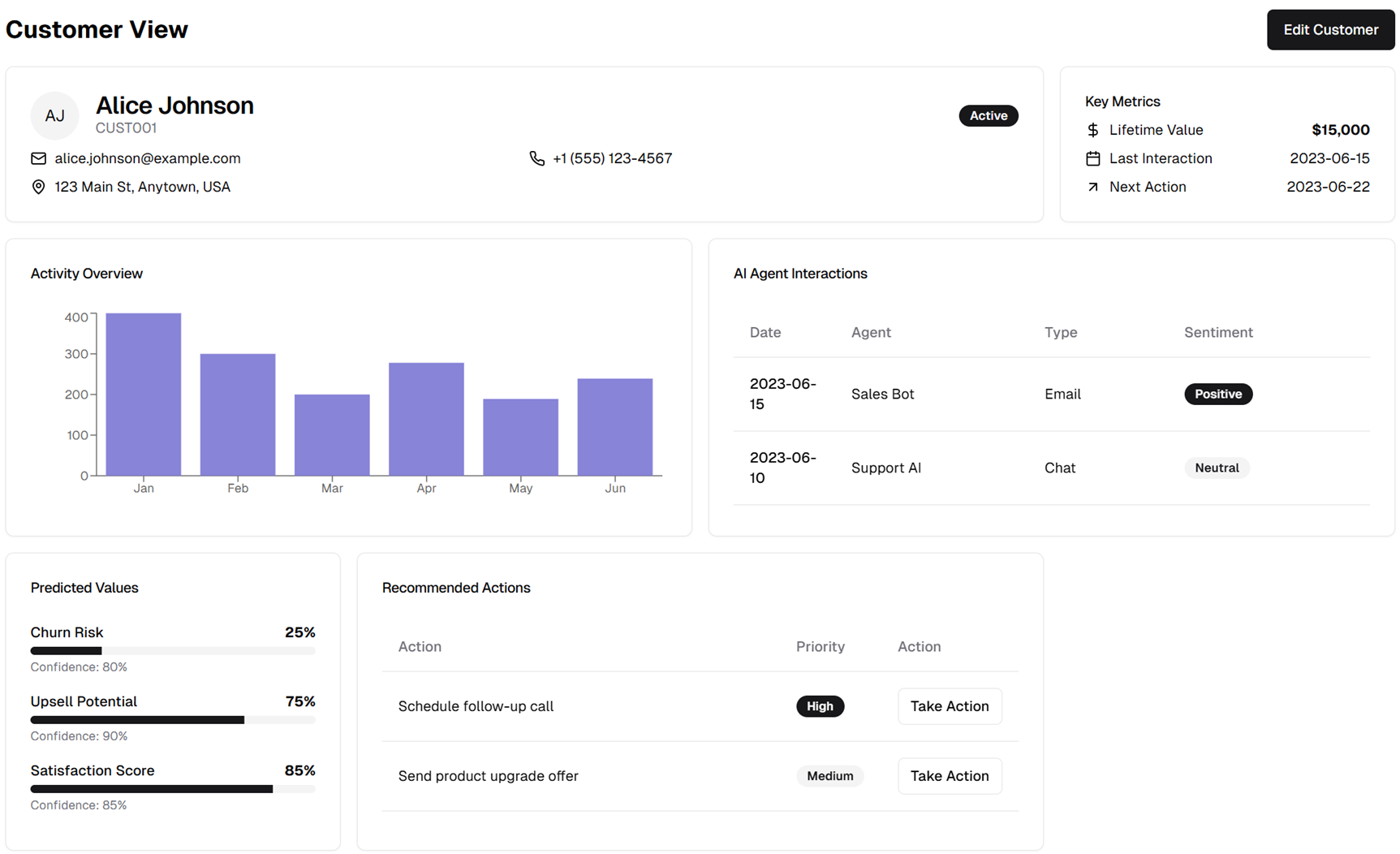Viewport: 1400px width, 854px height.
Task: Click the AI Agent Interactions heading
Action: point(800,274)
